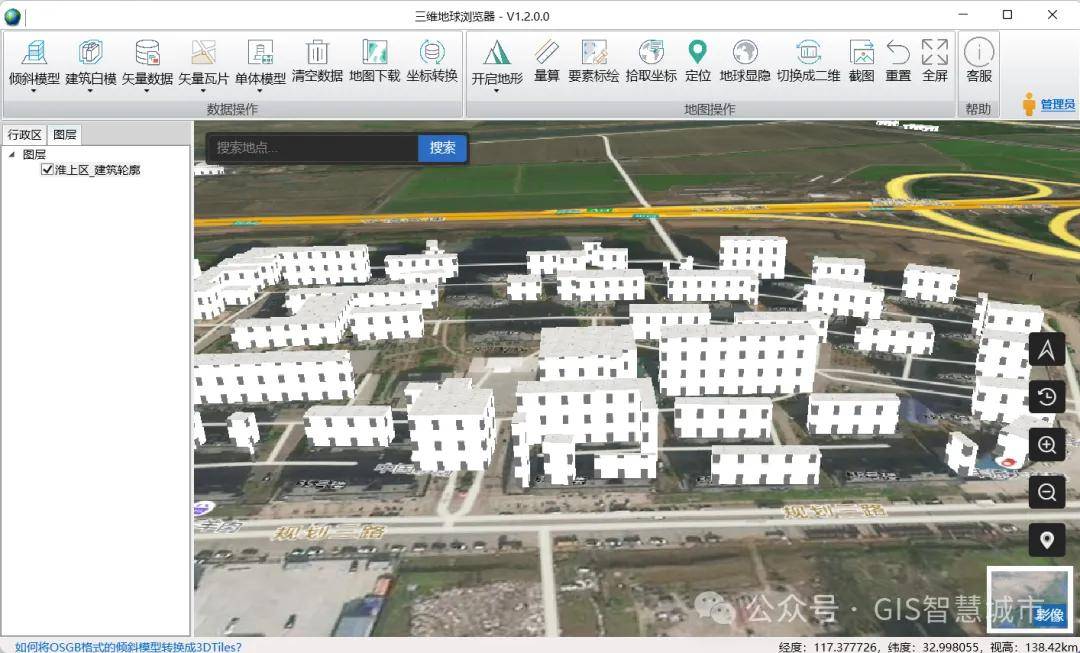
Task: Select the 坐标转换 coordinate conversion tool
Action: coord(432,53)
